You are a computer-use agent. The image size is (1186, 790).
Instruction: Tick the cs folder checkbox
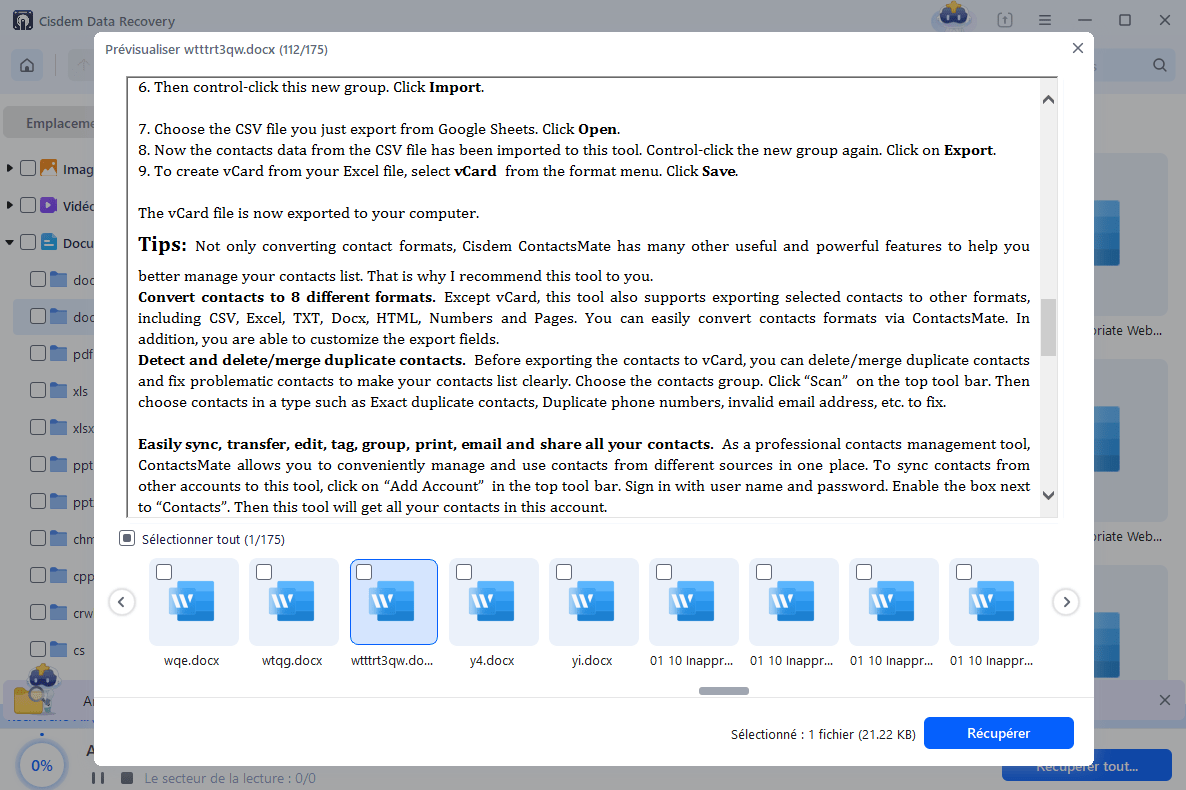click(x=38, y=649)
